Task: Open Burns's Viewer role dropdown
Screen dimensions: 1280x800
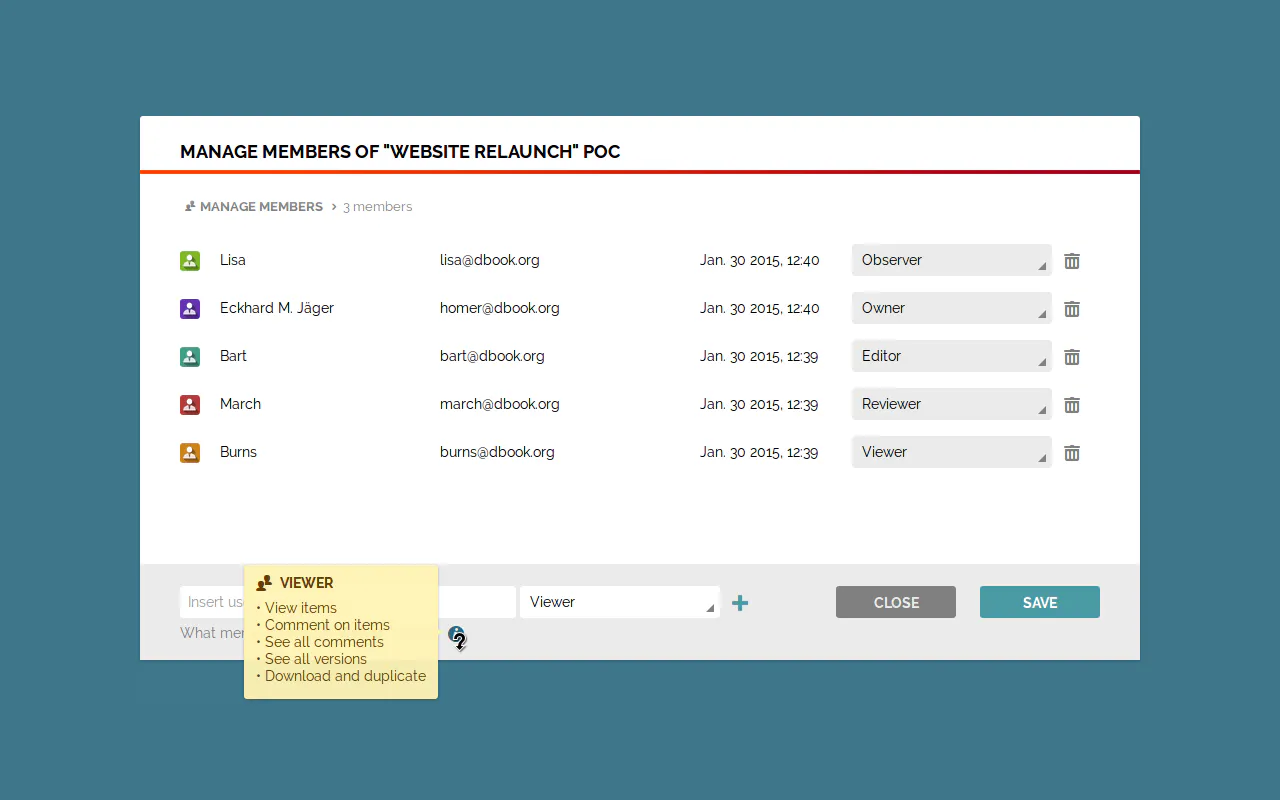Action: [x=952, y=452]
